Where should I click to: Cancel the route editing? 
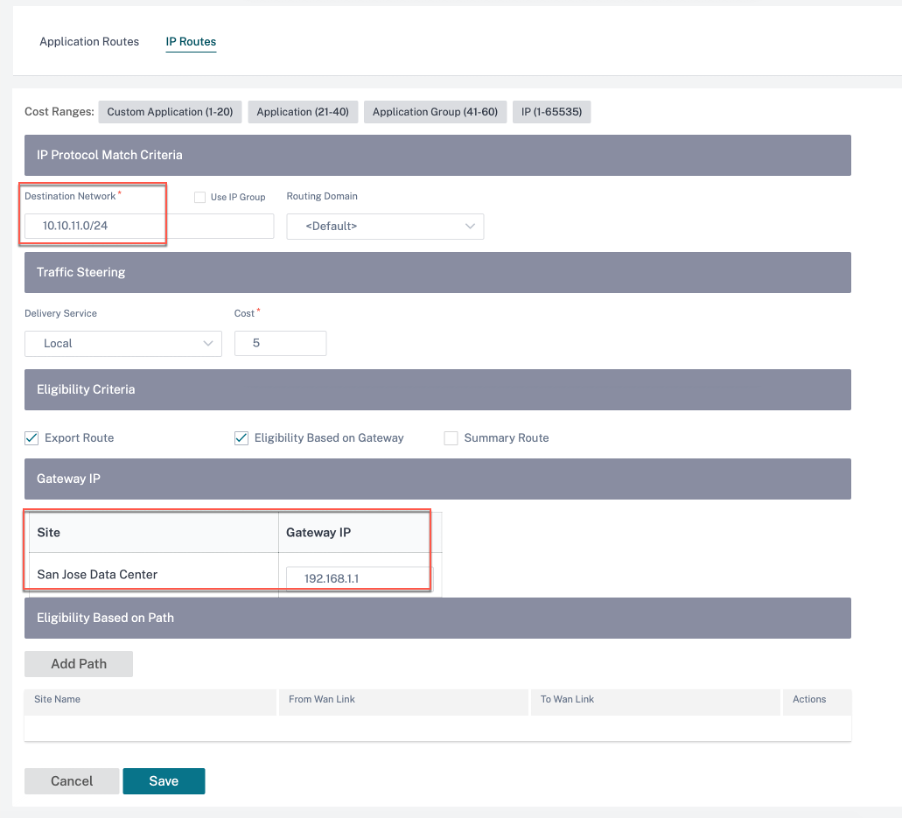(x=72, y=781)
